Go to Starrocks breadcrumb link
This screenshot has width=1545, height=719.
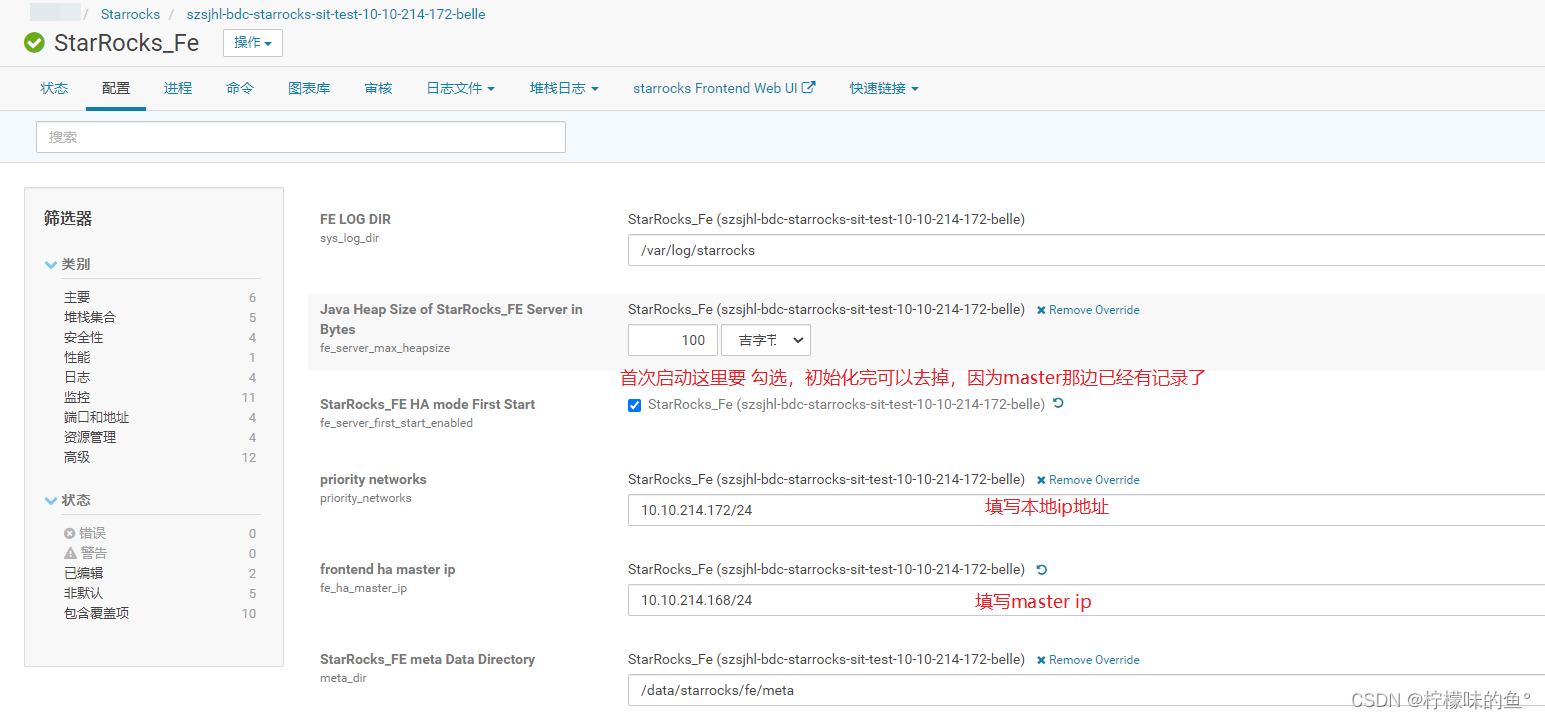pos(130,14)
